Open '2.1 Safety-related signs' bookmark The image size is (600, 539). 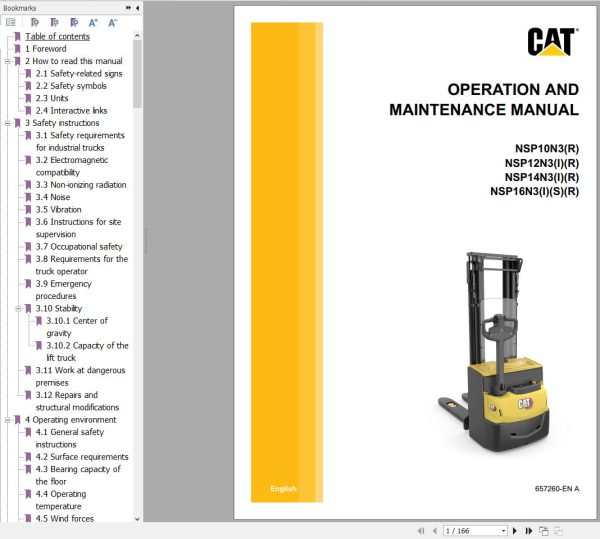(x=79, y=73)
